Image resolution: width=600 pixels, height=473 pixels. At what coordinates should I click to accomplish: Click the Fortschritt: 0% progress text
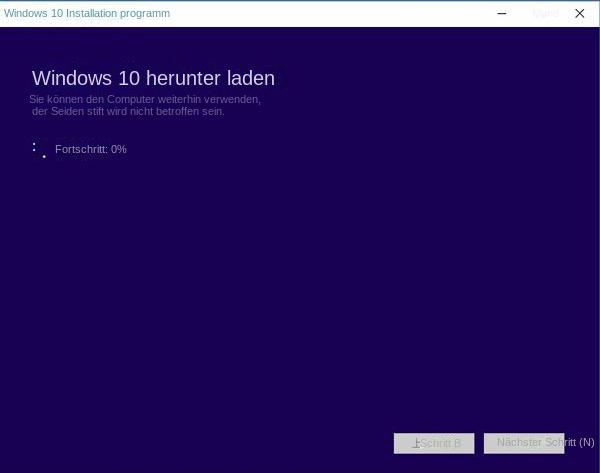click(x=91, y=149)
